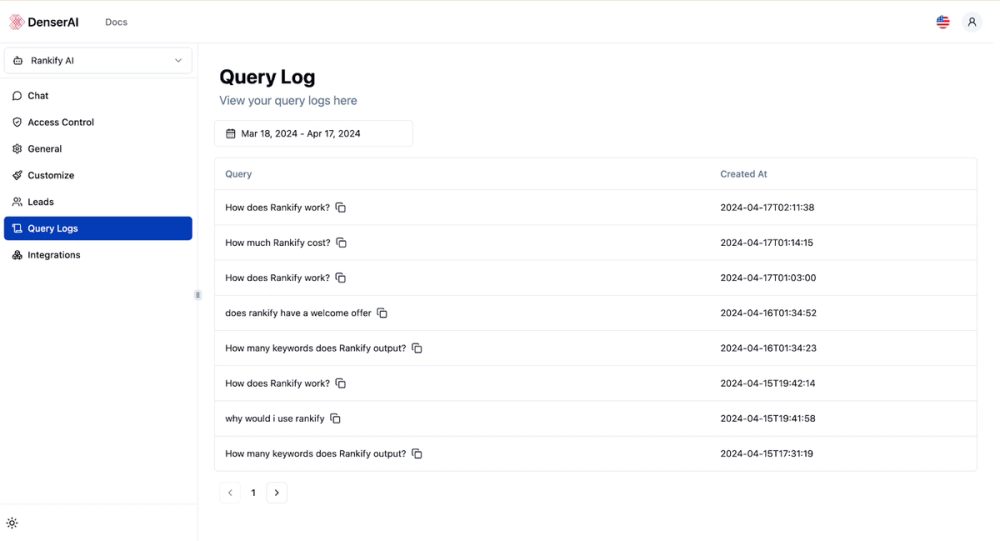Copy the 'why would i use rankify' query
The width and height of the screenshot is (1000, 541).
tap(335, 419)
